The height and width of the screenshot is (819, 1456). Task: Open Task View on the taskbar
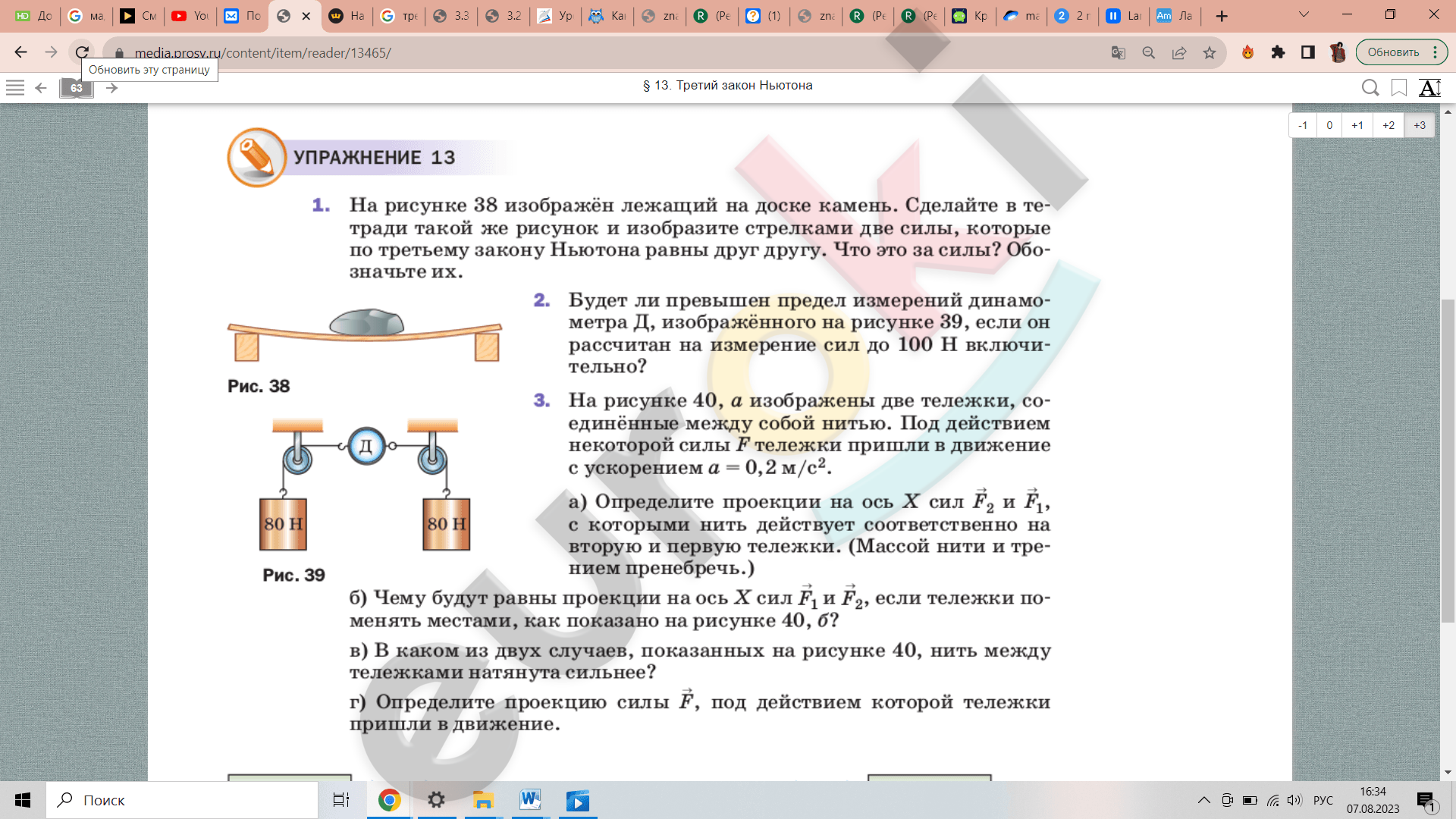click(x=341, y=800)
